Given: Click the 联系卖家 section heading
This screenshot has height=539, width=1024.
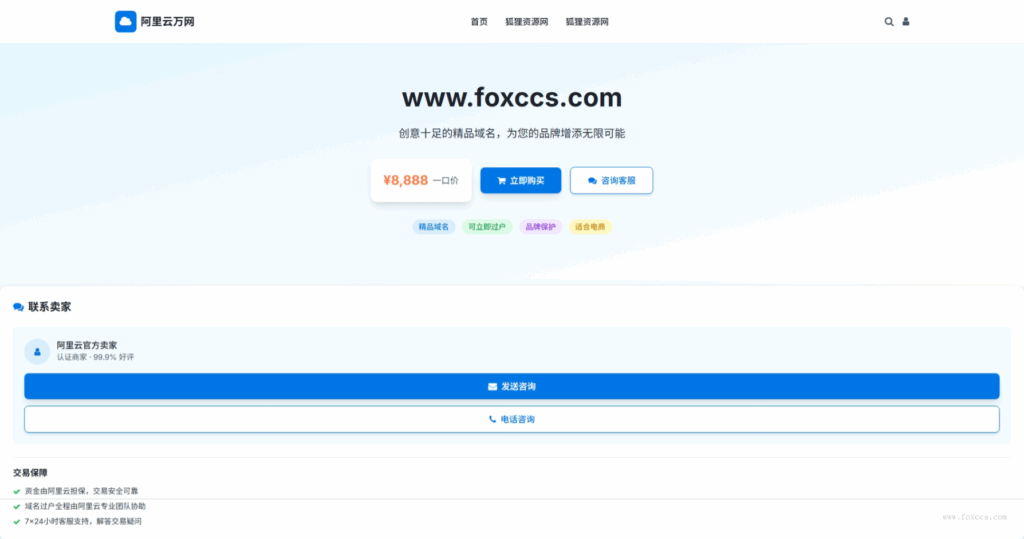Looking at the screenshot, I should pos(50,307).
